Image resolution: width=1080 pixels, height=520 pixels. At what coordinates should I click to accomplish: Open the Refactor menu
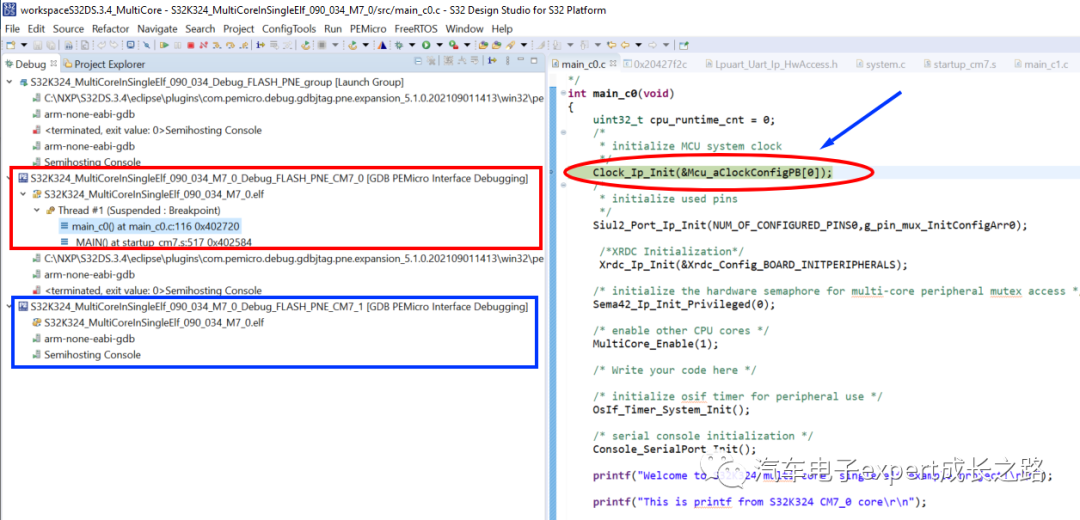pos(110,29)
